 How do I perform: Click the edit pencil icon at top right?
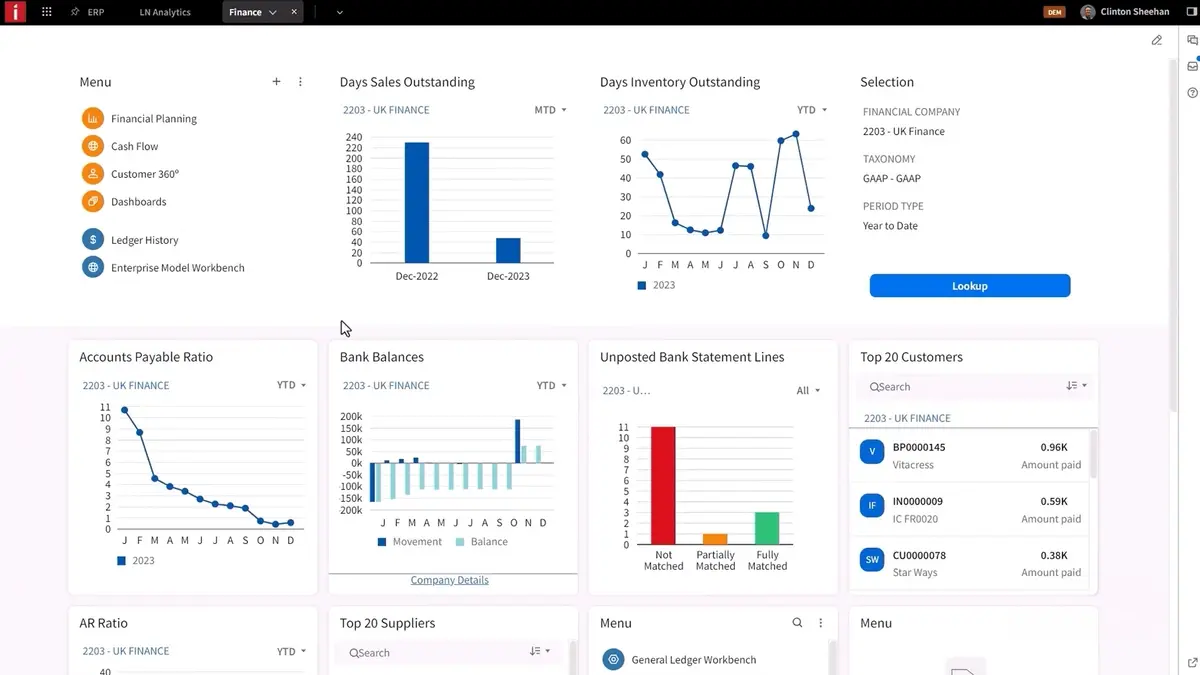[1157, 41]
